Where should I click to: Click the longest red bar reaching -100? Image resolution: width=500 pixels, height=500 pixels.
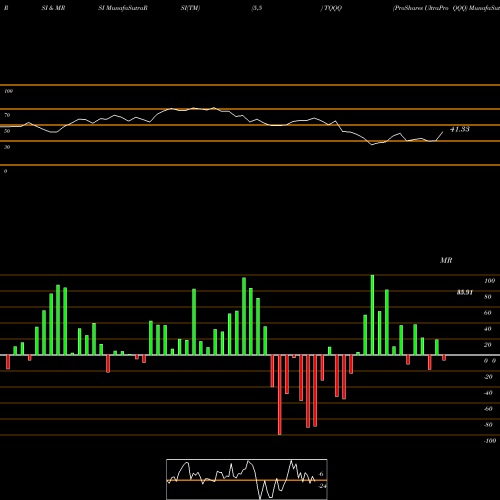click(x=279, y=395)
